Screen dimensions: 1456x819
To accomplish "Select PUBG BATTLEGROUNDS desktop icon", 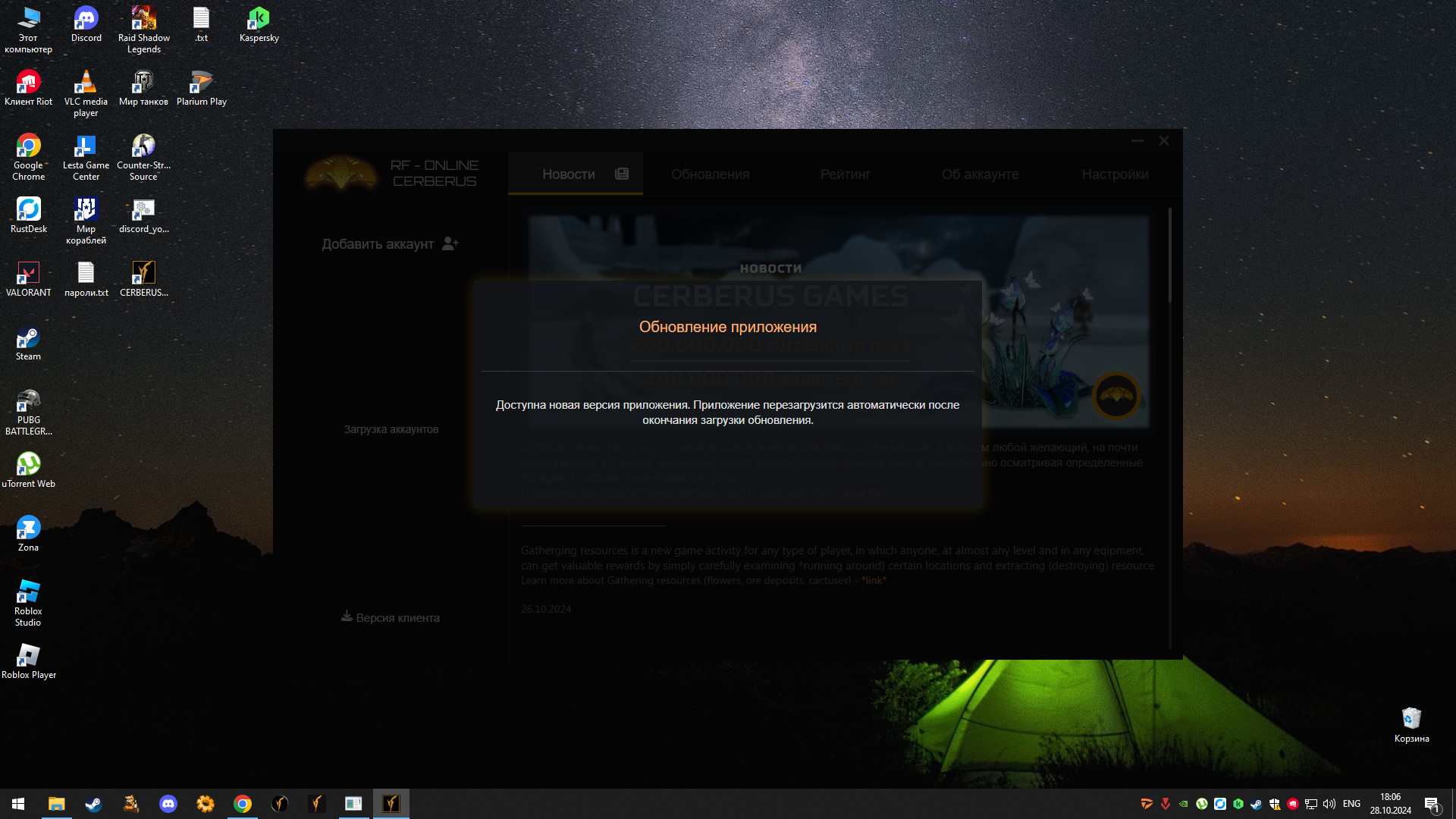I will [x=28, y=413].
